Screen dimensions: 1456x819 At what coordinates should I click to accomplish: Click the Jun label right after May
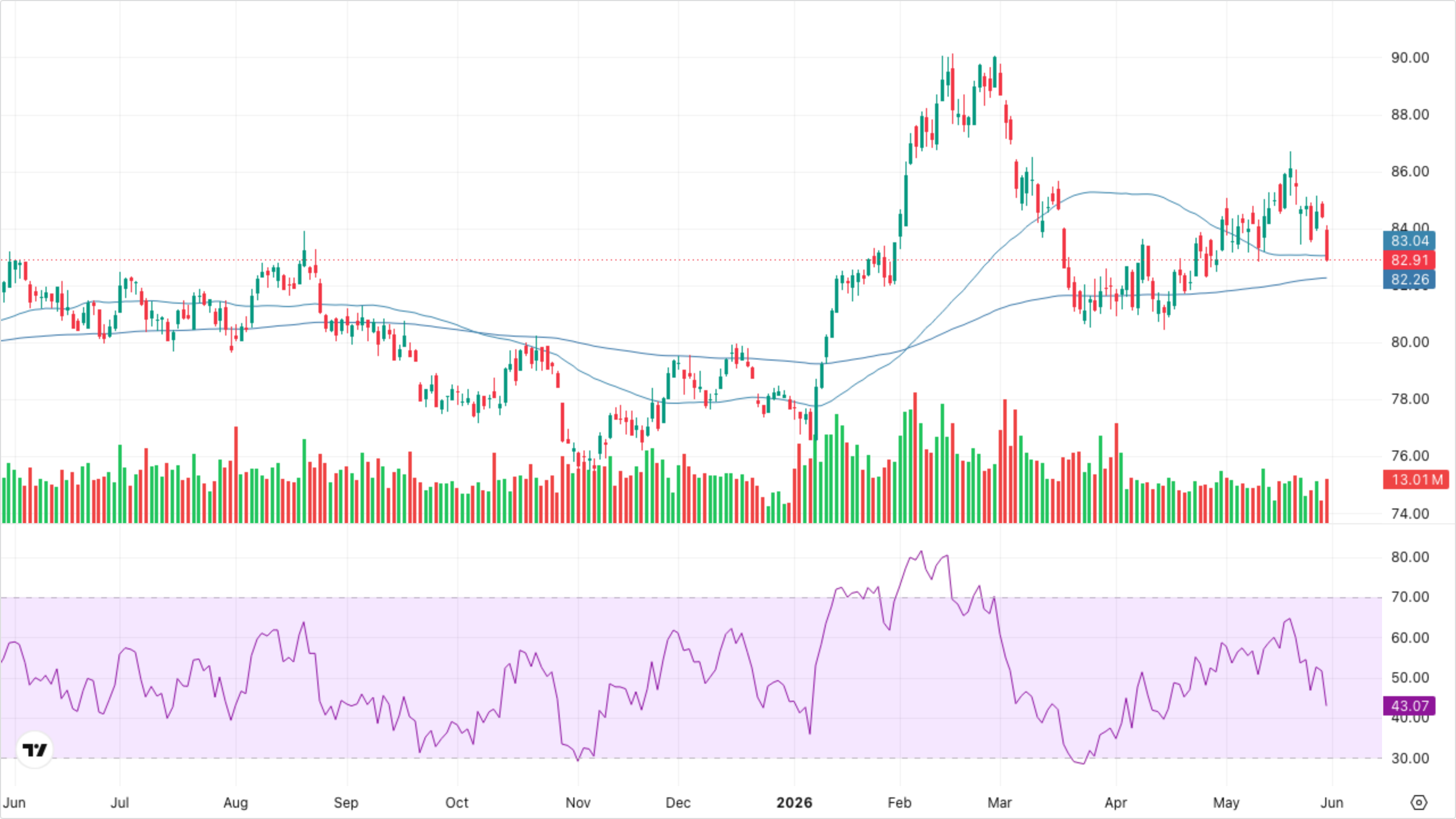pyautogui.click(x=1331, y=803)
